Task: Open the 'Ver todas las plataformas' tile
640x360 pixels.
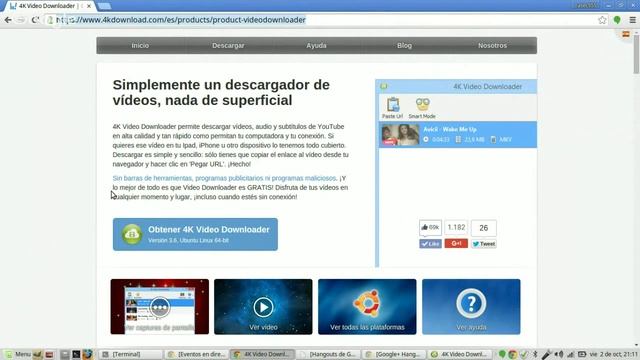Action: pyautogui.click(x=367, y=307)
